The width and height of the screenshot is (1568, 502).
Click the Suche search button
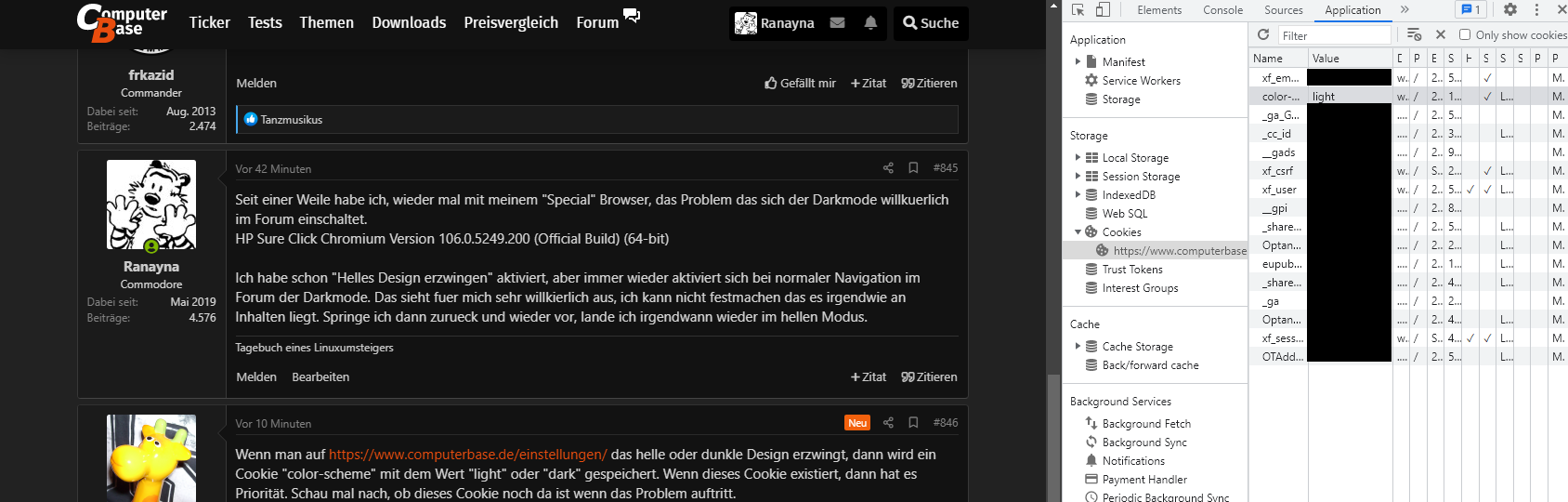pos(931,23)
